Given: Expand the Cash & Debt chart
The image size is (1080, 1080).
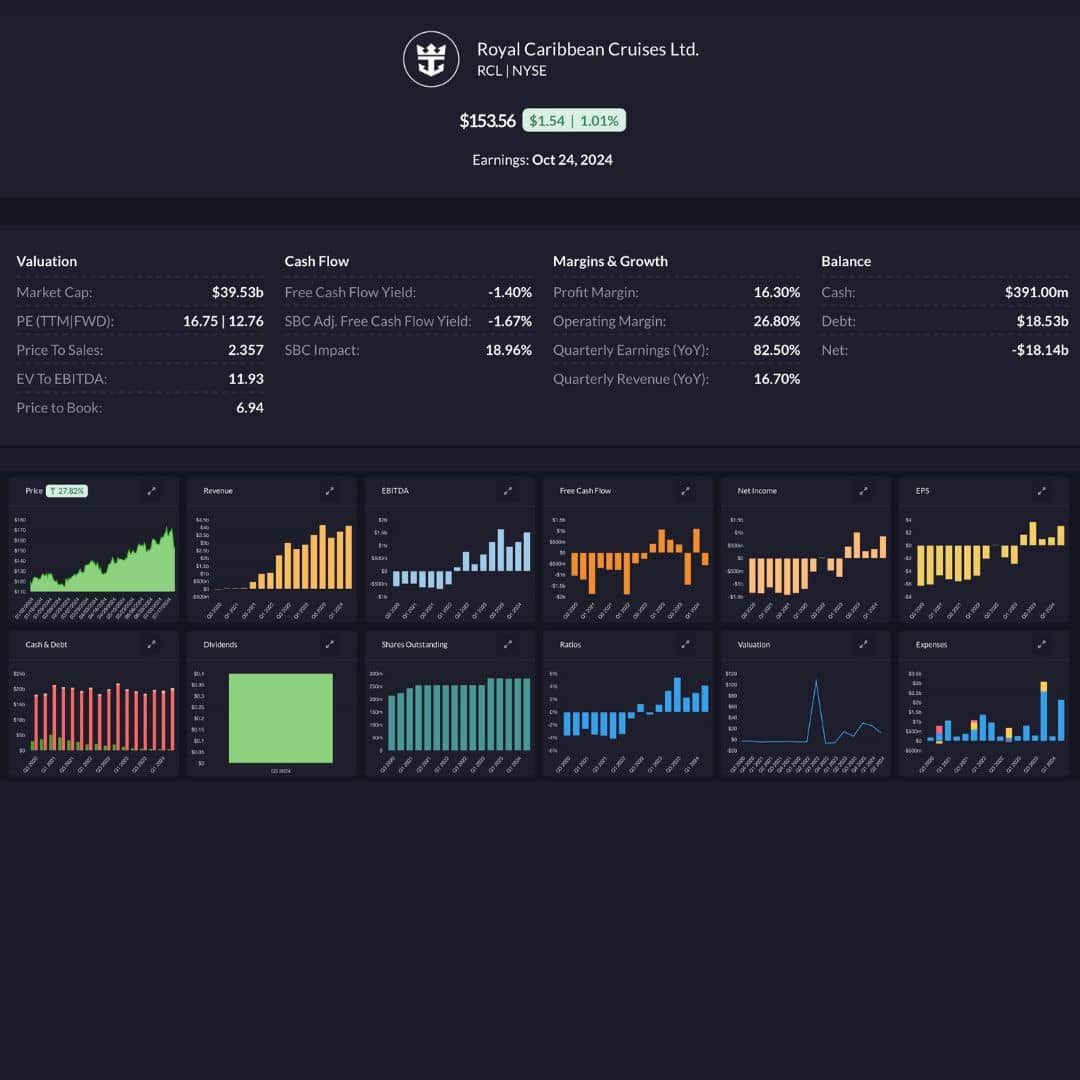Looking at the screenshot, I should pyautogui.click(x=152, y=645).
